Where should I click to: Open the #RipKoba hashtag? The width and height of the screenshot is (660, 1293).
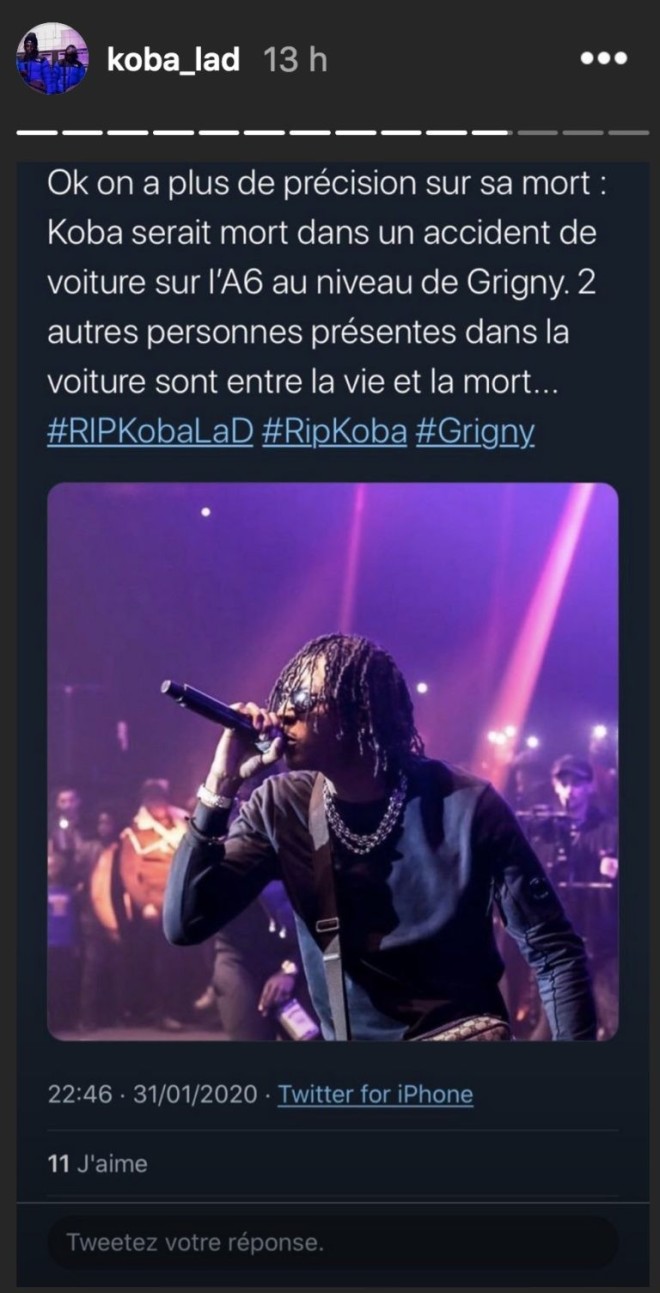point(333,433)
